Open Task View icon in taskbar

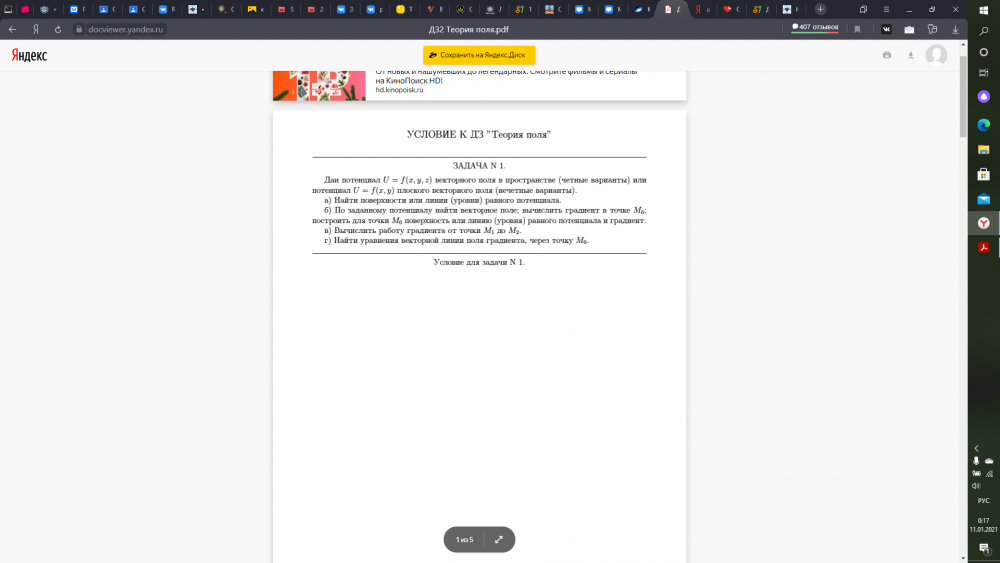click(983, 73)
